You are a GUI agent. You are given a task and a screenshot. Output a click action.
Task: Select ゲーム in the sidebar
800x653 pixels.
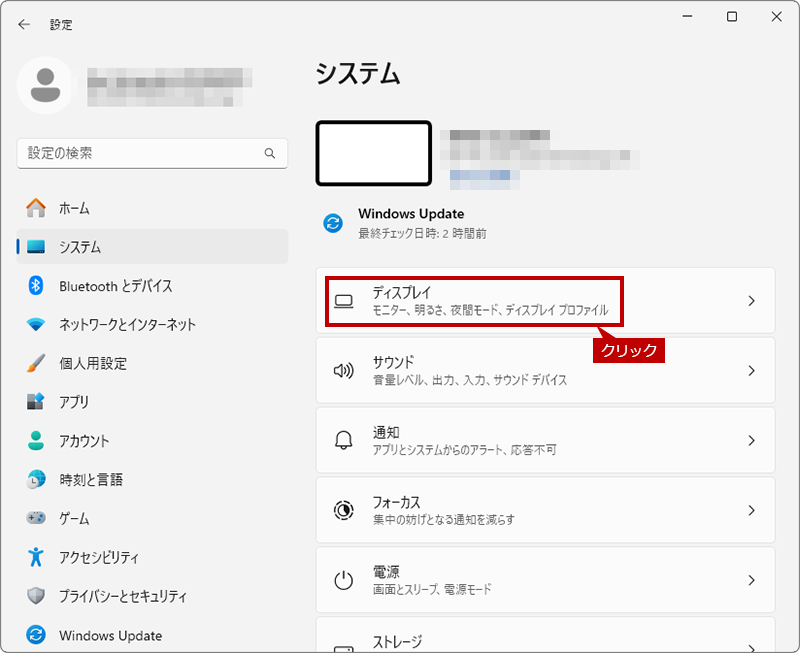point(153,518)
